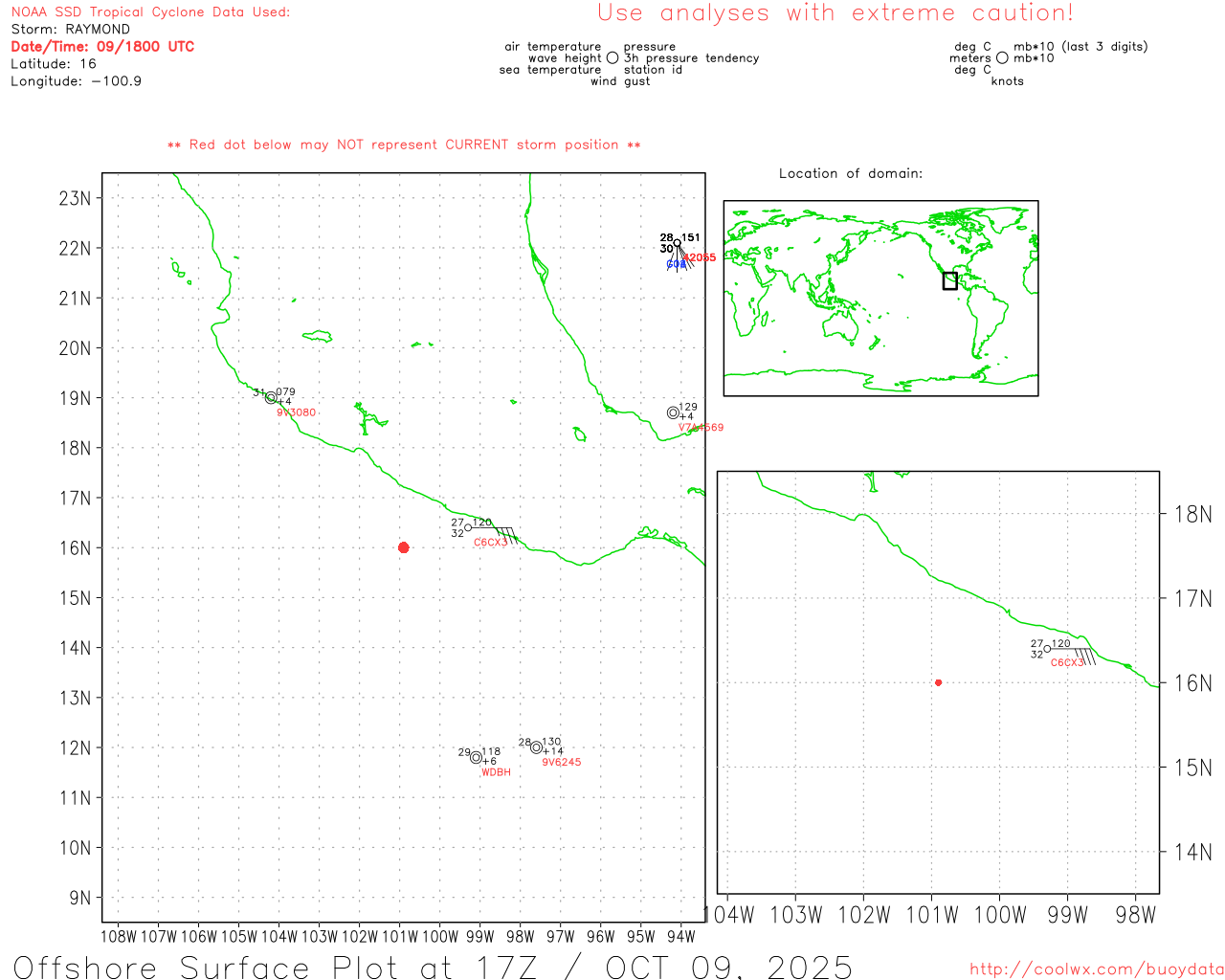Viewport: 1225px width, 980px height.
Task: Click the pressure value 118 near WDBH
Action: pos(491,752)
